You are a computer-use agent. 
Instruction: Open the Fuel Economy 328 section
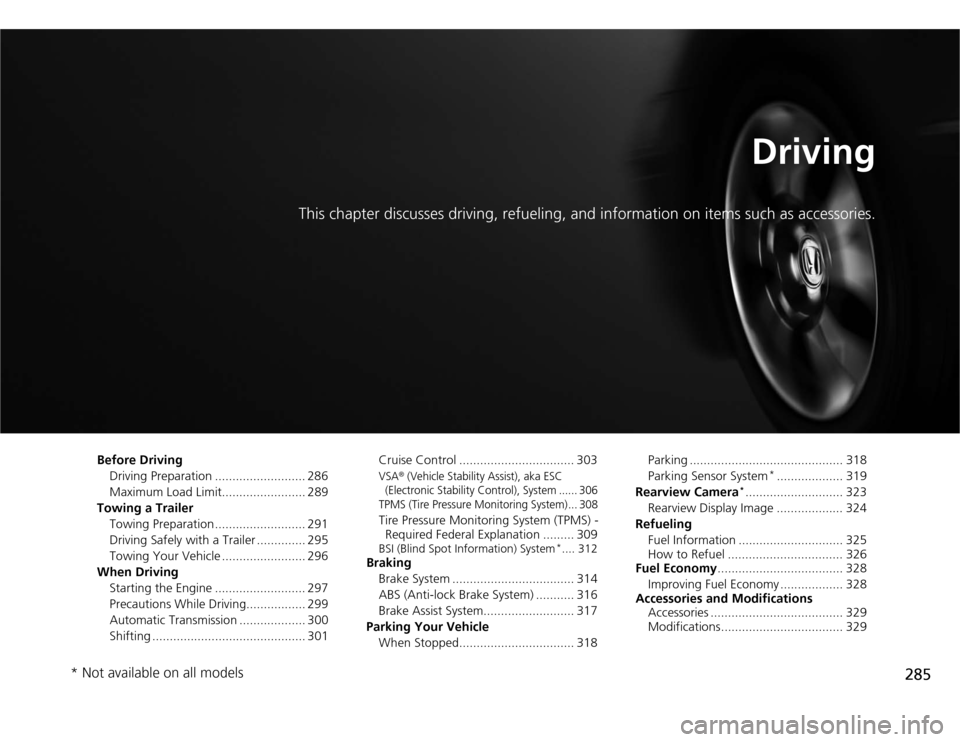[x=751, y=568]
